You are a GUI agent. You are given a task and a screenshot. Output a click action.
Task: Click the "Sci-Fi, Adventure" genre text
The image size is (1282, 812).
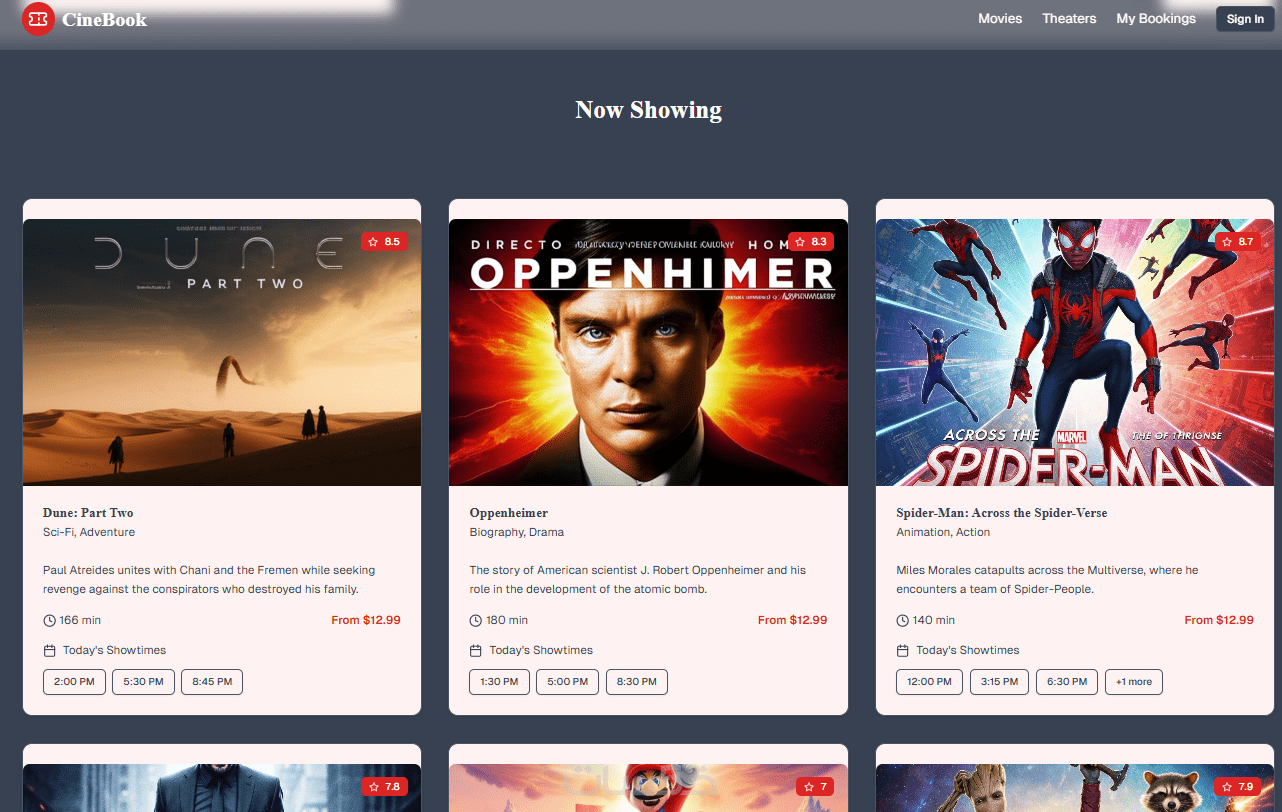point(89,532)
